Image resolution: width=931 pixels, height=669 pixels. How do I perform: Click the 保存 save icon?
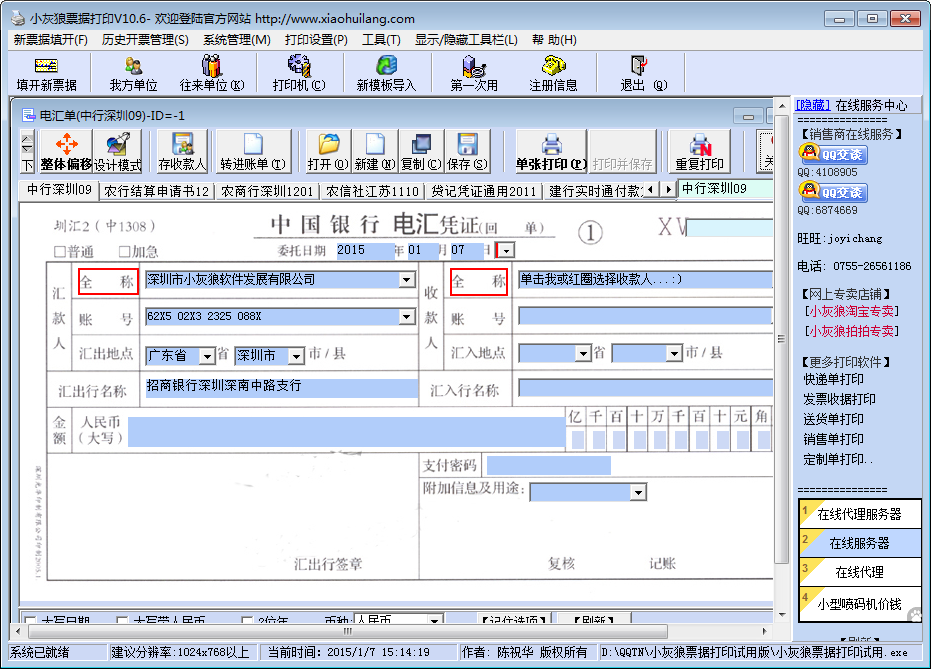pyautogui.click(x=467, y=152)
